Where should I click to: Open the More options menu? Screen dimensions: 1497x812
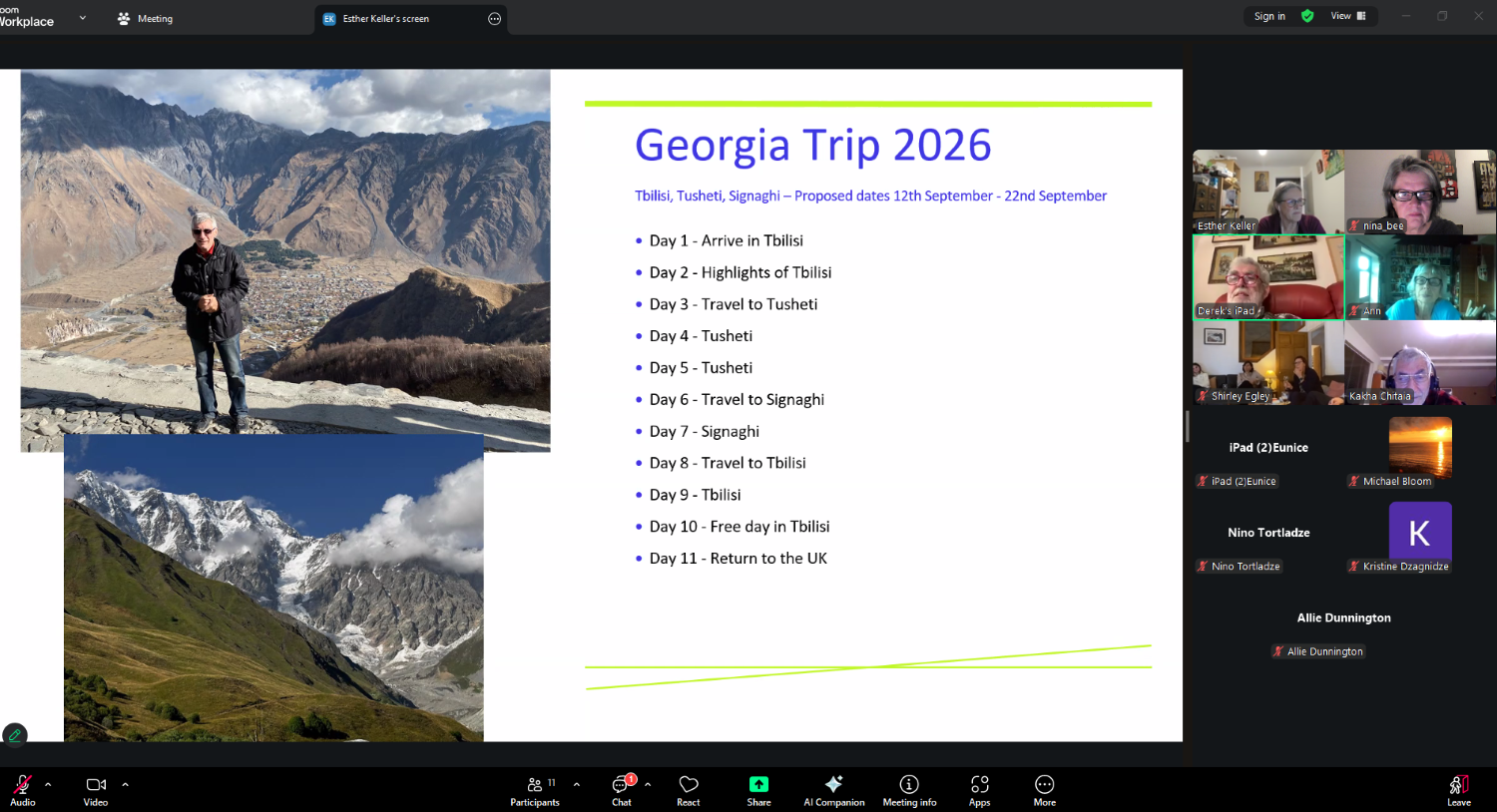[x=1044, y=790]
